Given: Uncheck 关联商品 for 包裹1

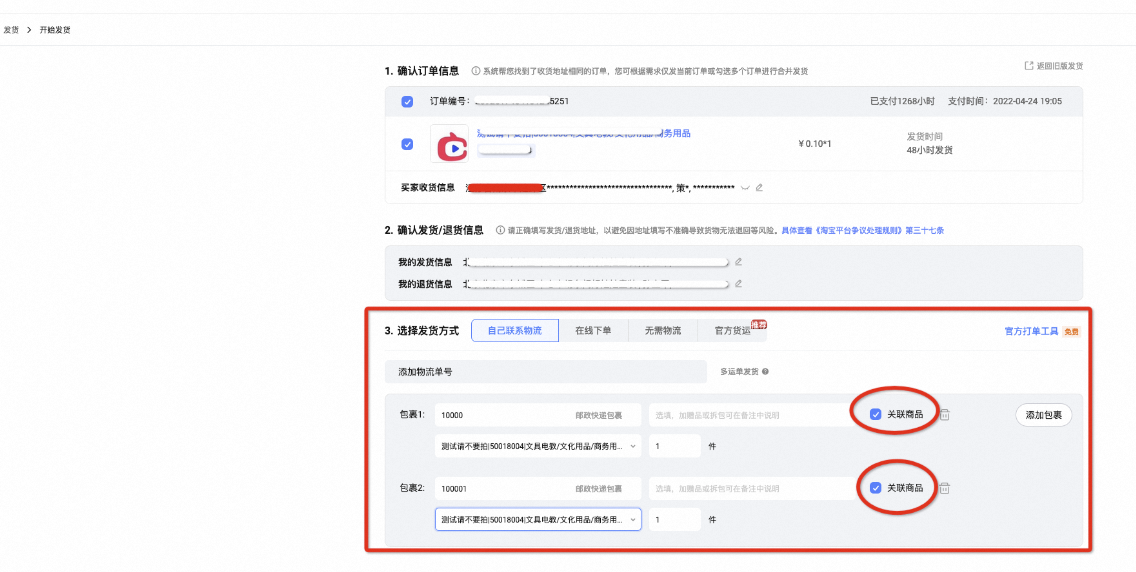Looking at the screenshot, I should pos(876,415).
